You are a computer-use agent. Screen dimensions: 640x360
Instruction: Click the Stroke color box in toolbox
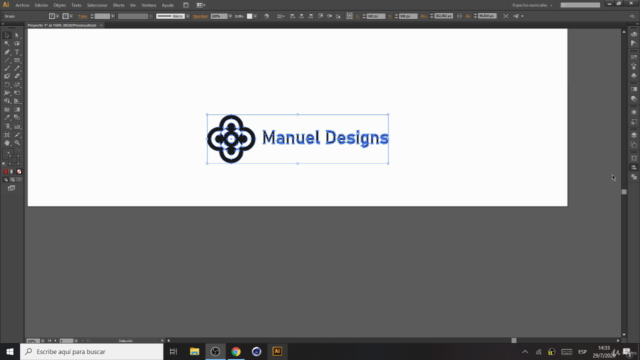click(x=14, y=160)
